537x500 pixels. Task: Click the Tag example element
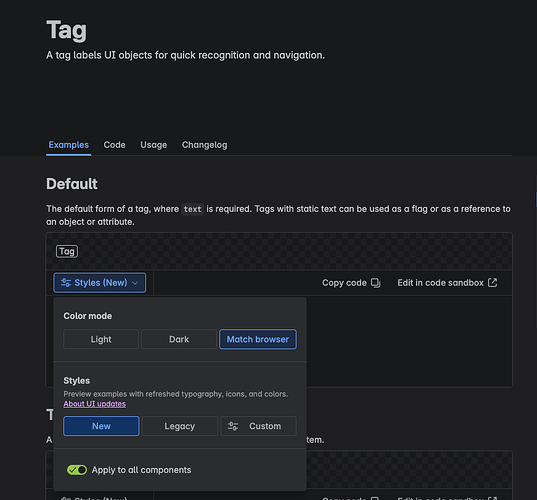(x=67, y=251)
